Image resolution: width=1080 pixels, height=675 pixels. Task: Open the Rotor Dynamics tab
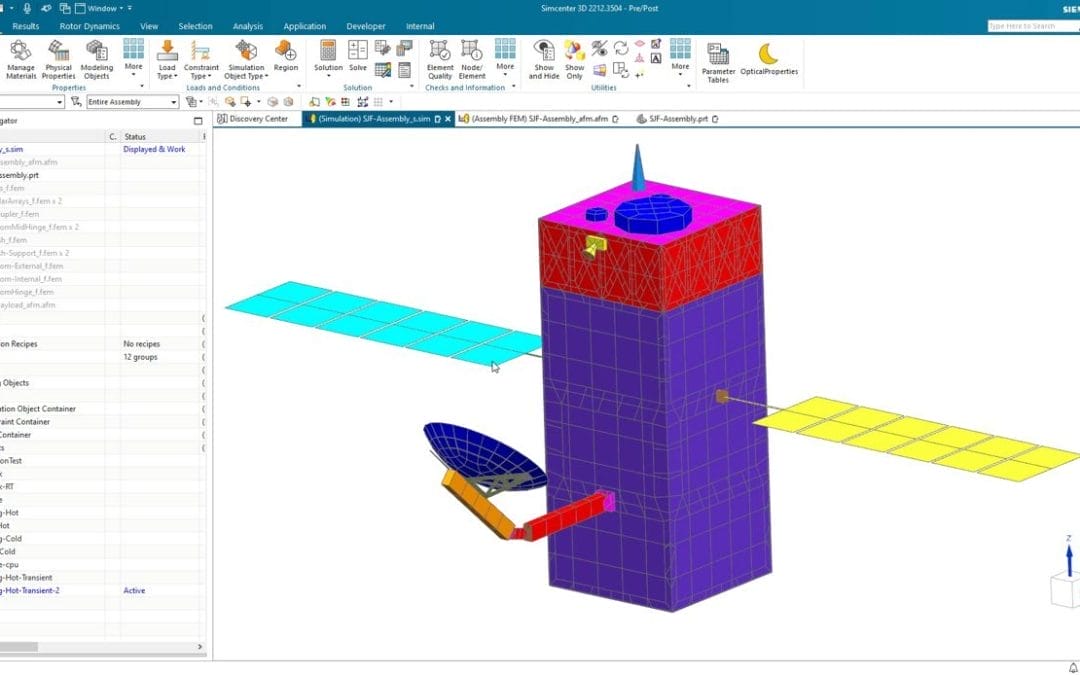coord(90,26)
